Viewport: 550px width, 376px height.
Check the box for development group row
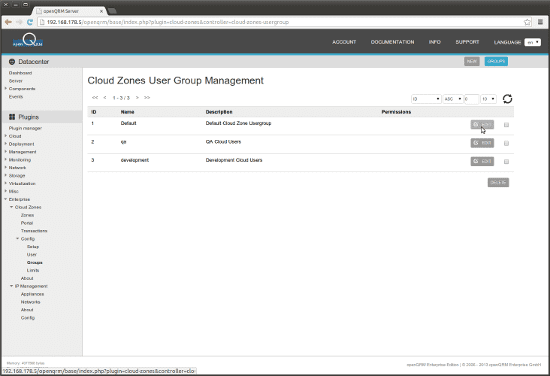tap(506, 162)
